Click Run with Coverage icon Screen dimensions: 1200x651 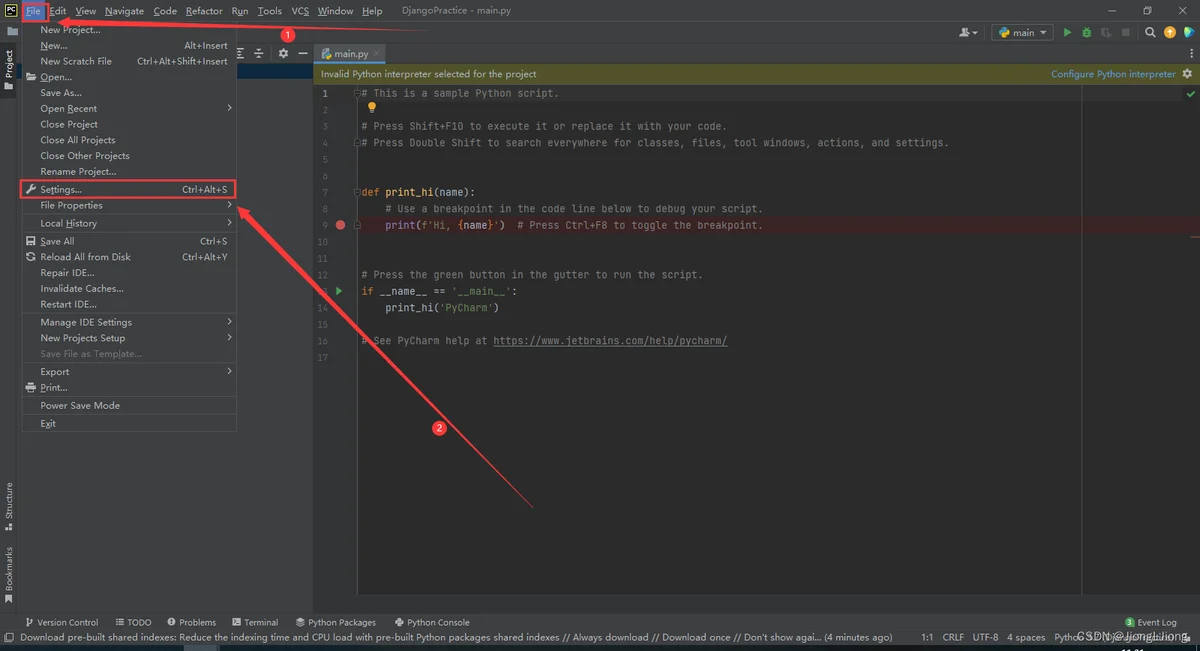pos(1105,33)
